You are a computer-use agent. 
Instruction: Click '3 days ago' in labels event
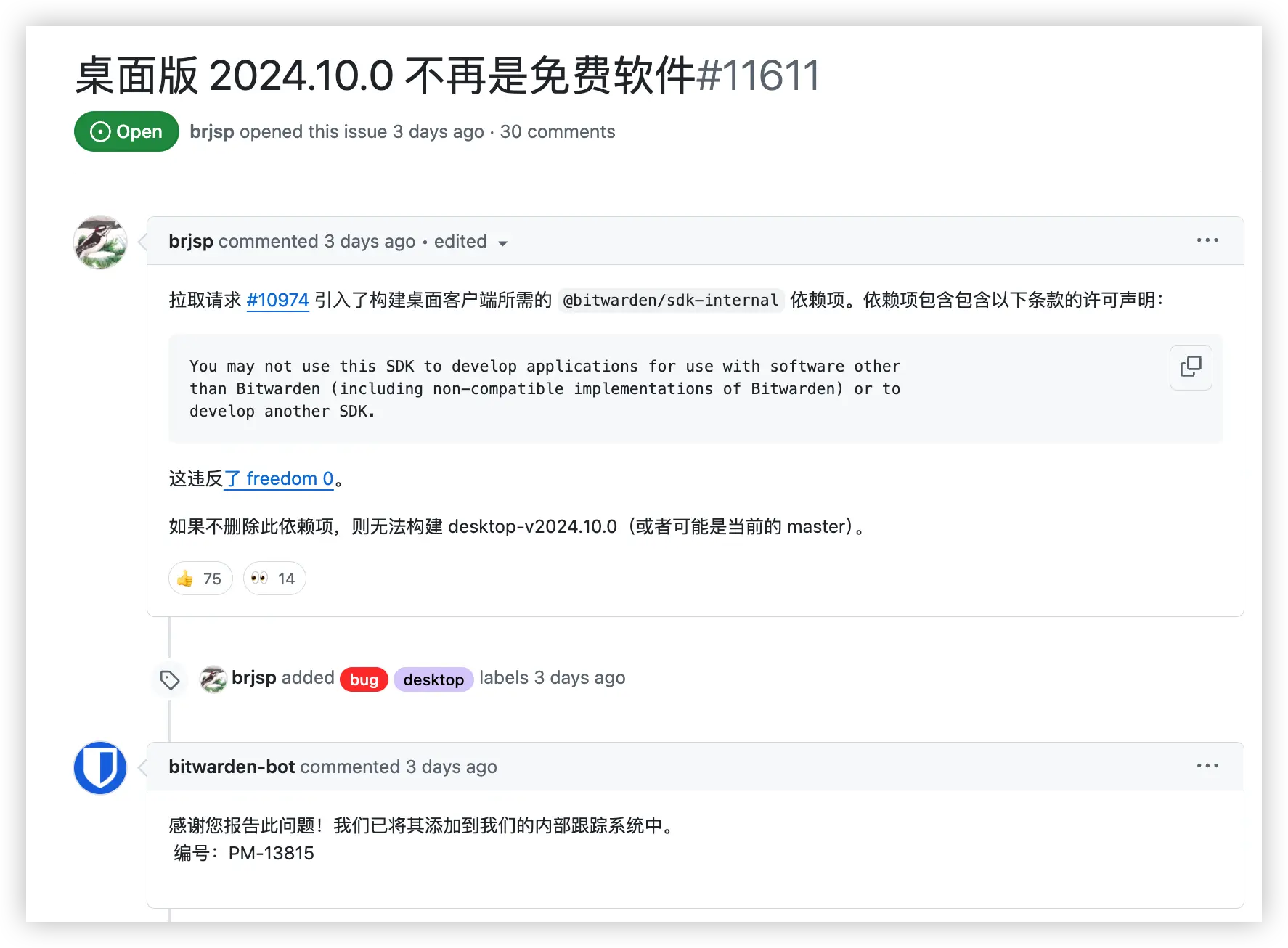click(x=579, y=677)
